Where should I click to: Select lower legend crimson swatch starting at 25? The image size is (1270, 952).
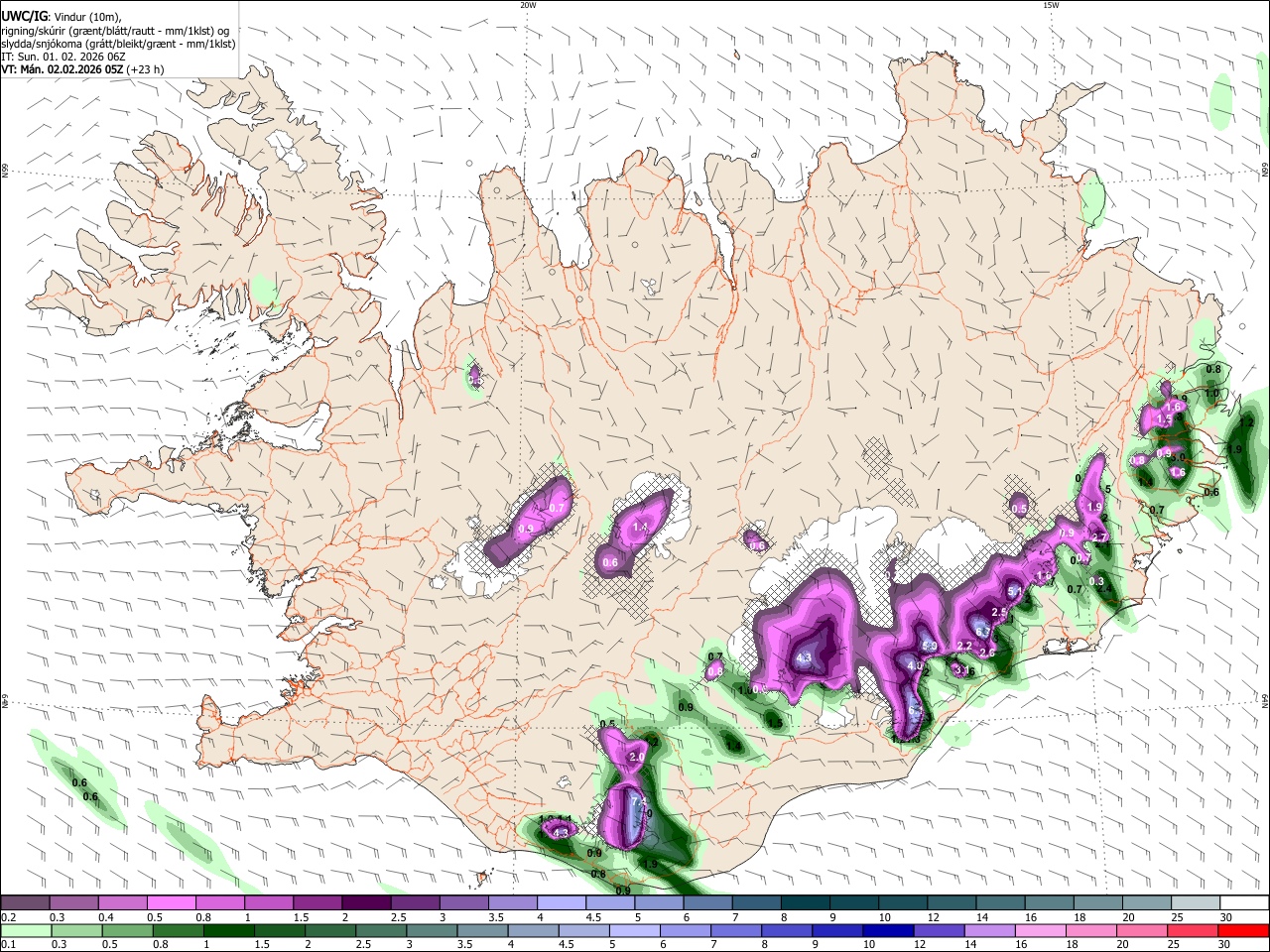click(1194, 930)
